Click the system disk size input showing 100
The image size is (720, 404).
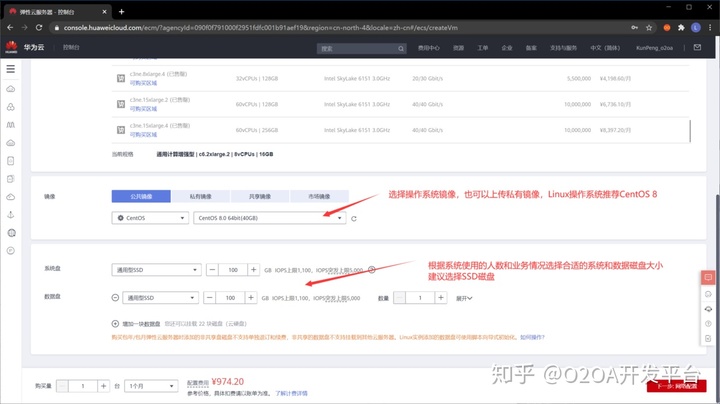click(x=233, y=270)
